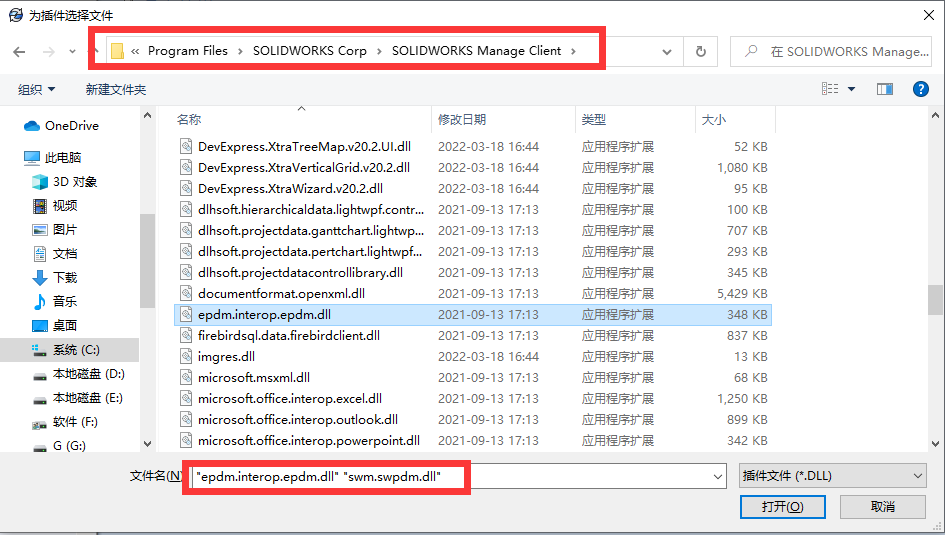Select 系统 (C:) drive
This screenshot has height=535, width=945.
tap(69, 350)
